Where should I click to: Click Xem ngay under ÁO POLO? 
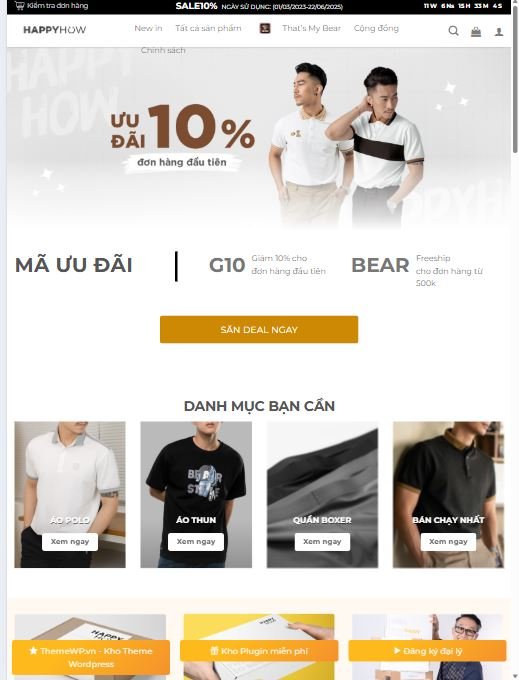[x=70, y=542]
